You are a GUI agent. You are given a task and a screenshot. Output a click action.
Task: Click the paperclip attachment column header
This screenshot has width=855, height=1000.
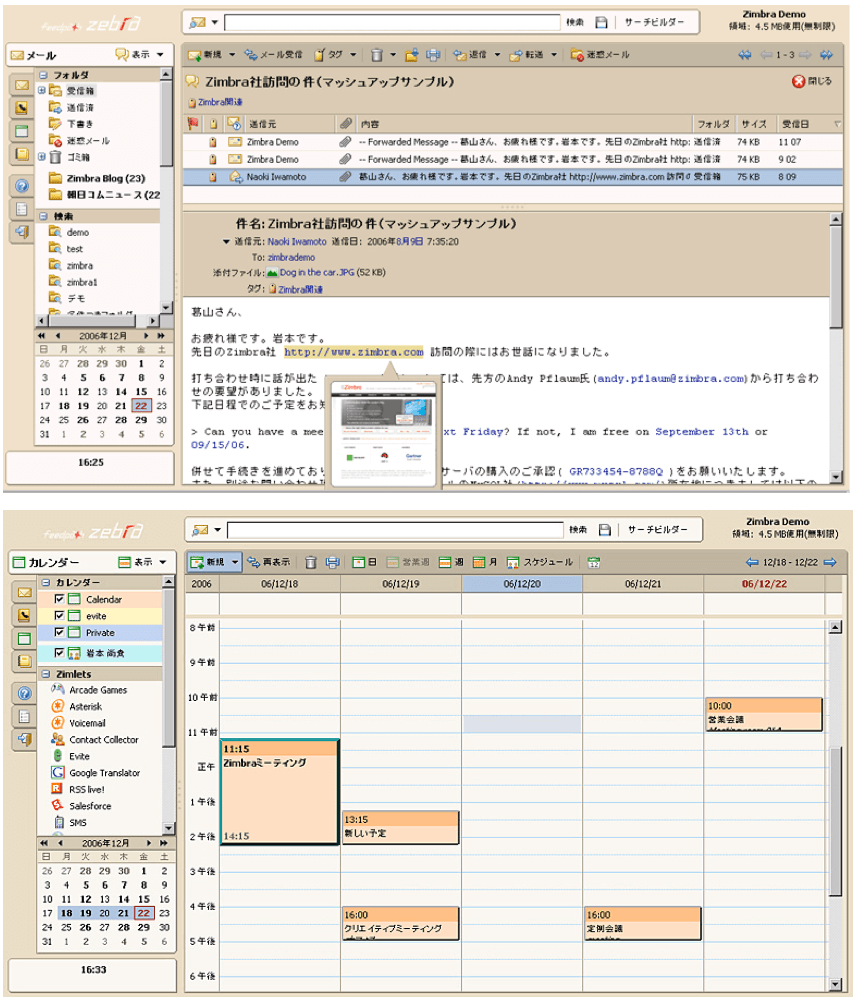pos(346,123)
